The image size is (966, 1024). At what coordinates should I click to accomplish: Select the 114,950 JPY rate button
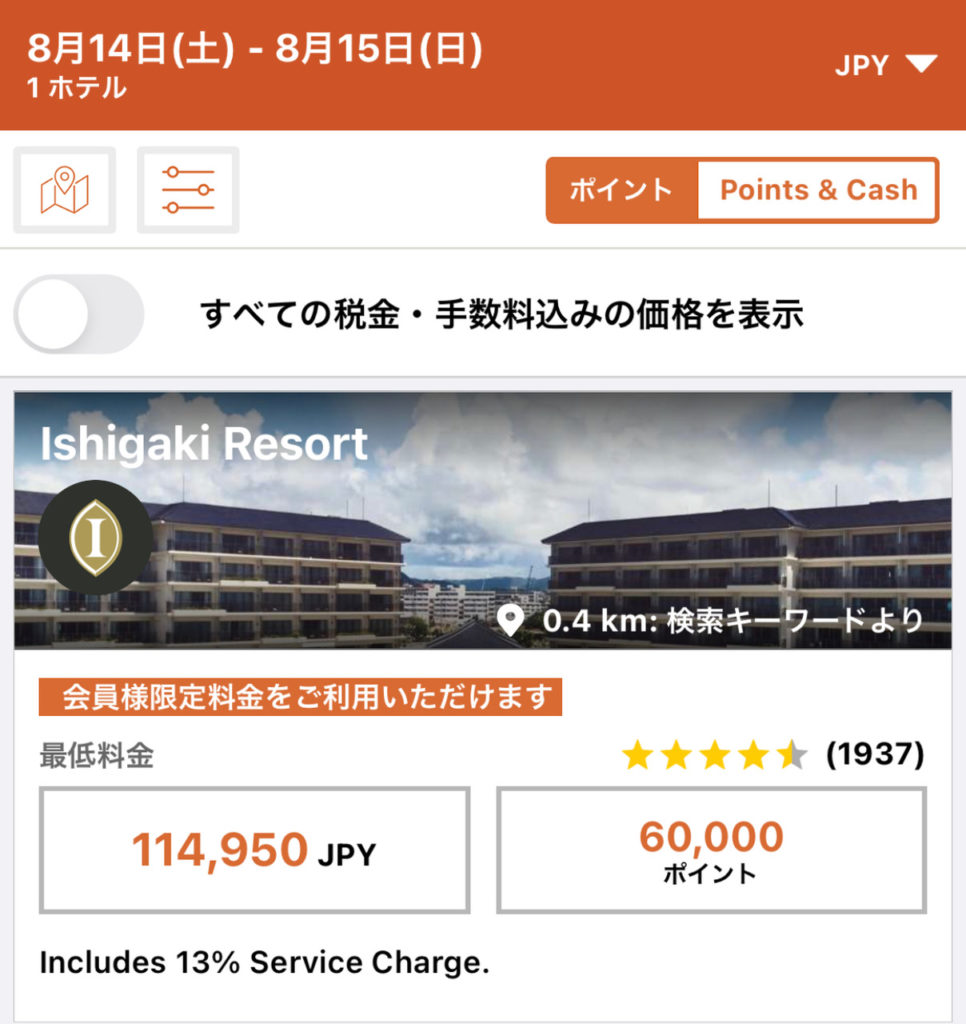click(x=254, y=850)
